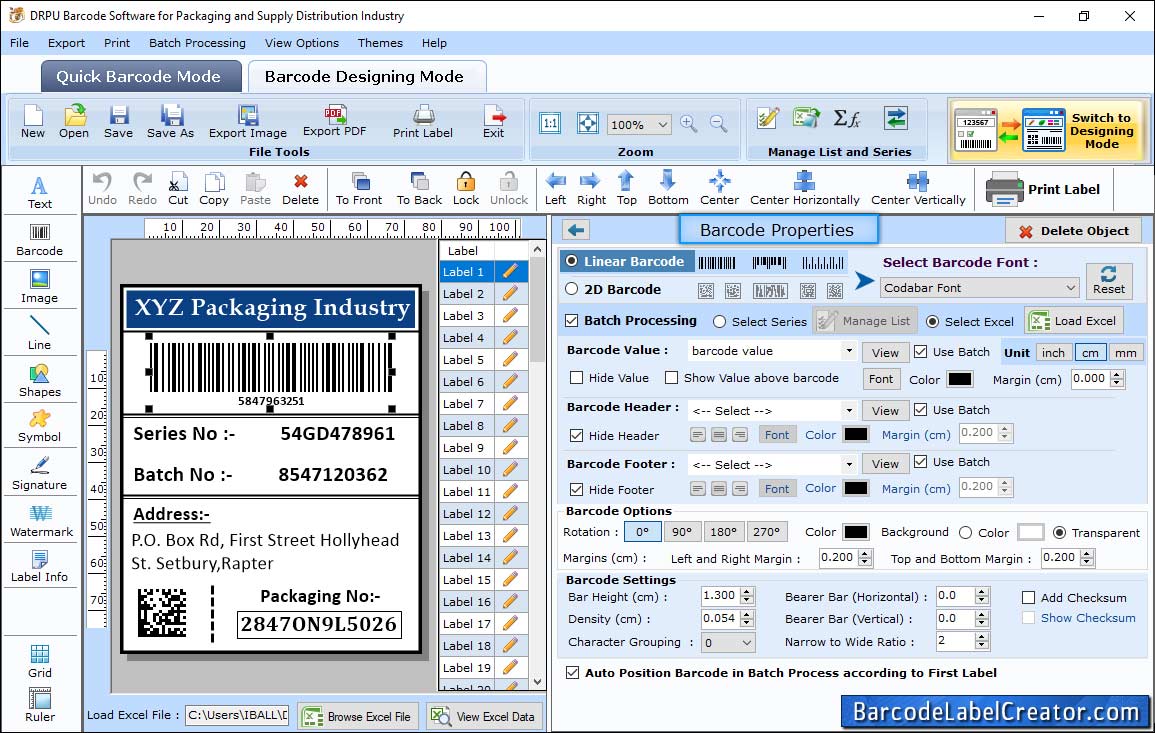
Task: Open the Themes menu
Action: click(x=380, y=43)
